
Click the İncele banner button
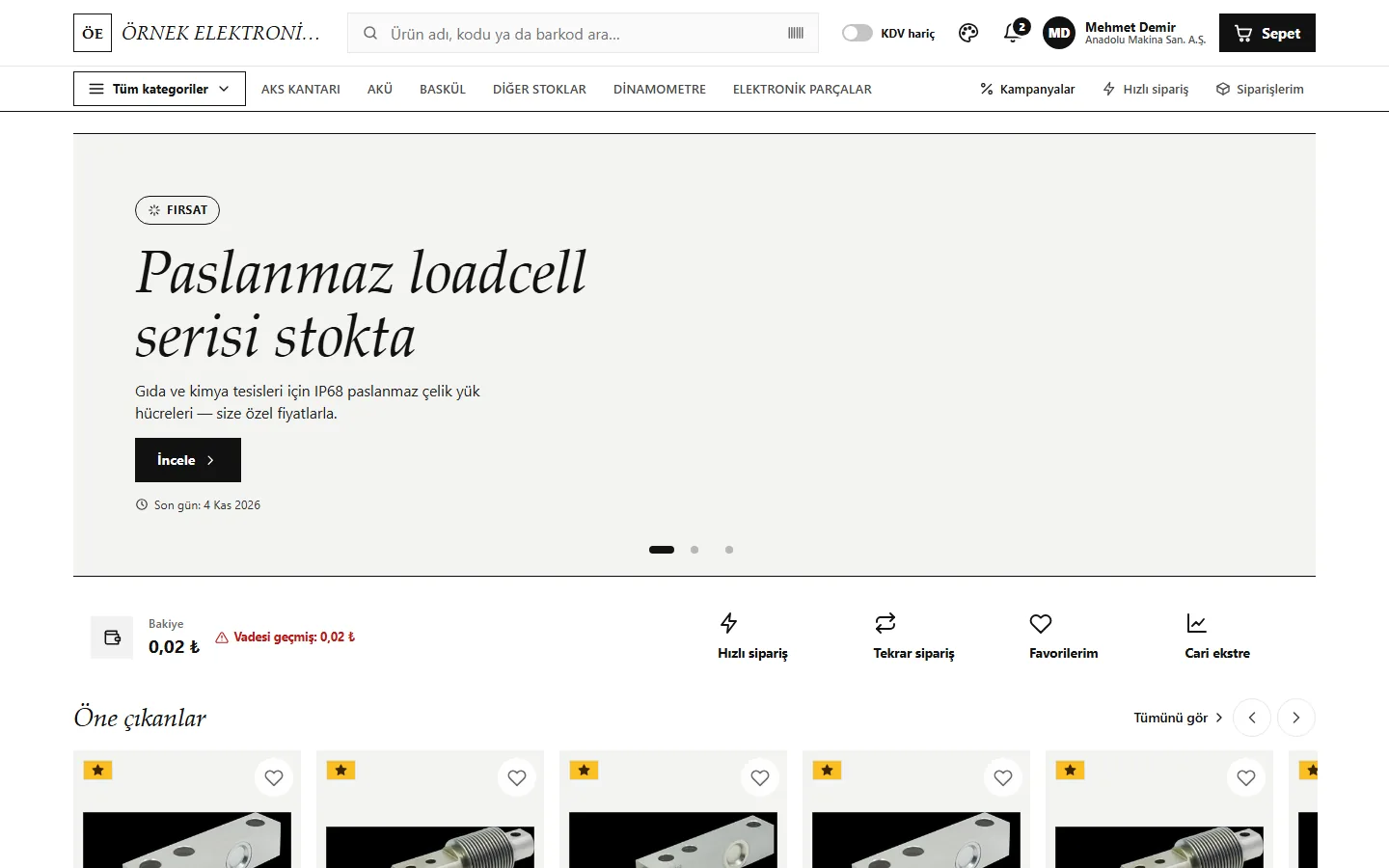pyautogui.click(x=188, y=460)
